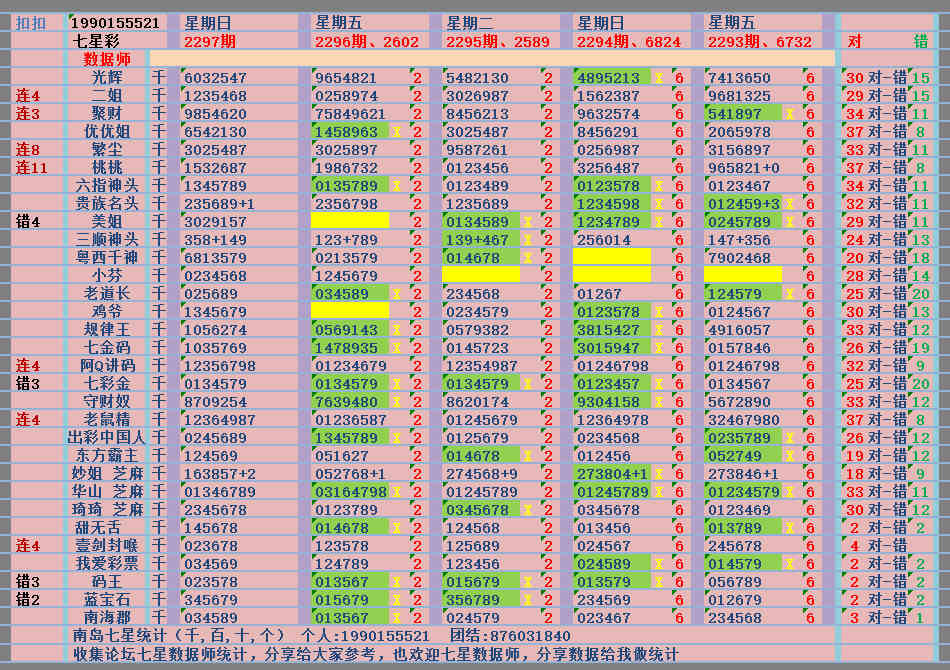
Task: Select the empty yellow cell in 美姐 row
Action: pos(350,222)
